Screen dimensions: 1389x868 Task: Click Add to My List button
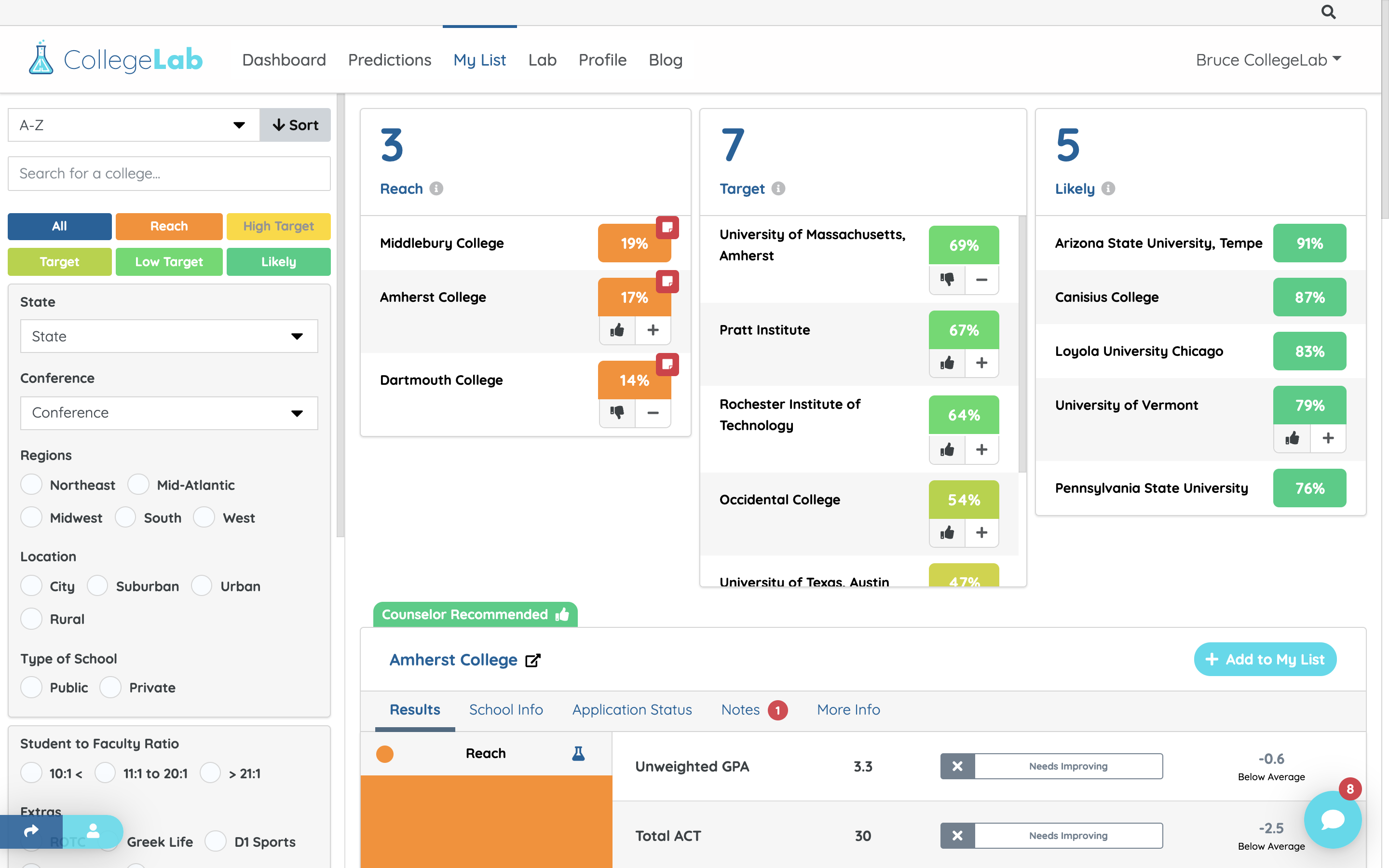click(x=1265, y=660)
